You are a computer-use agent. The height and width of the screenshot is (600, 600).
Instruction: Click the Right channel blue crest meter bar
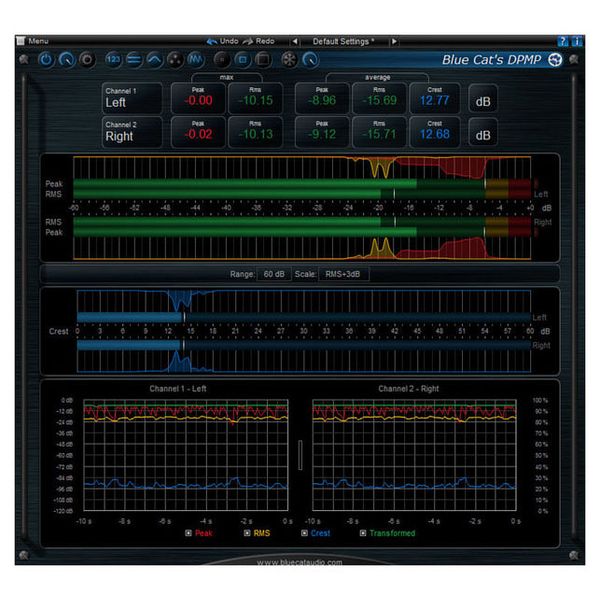click(x=304, y=345)
